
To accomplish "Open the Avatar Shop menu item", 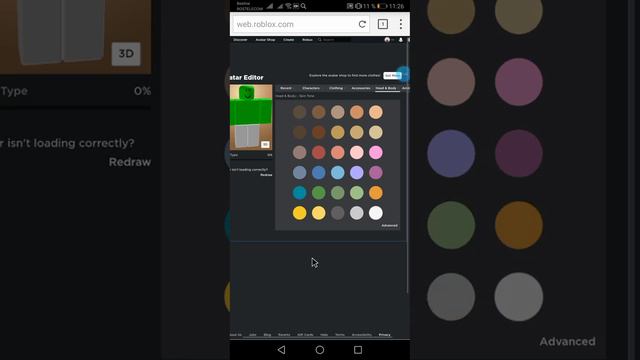I will click(265, 40).
